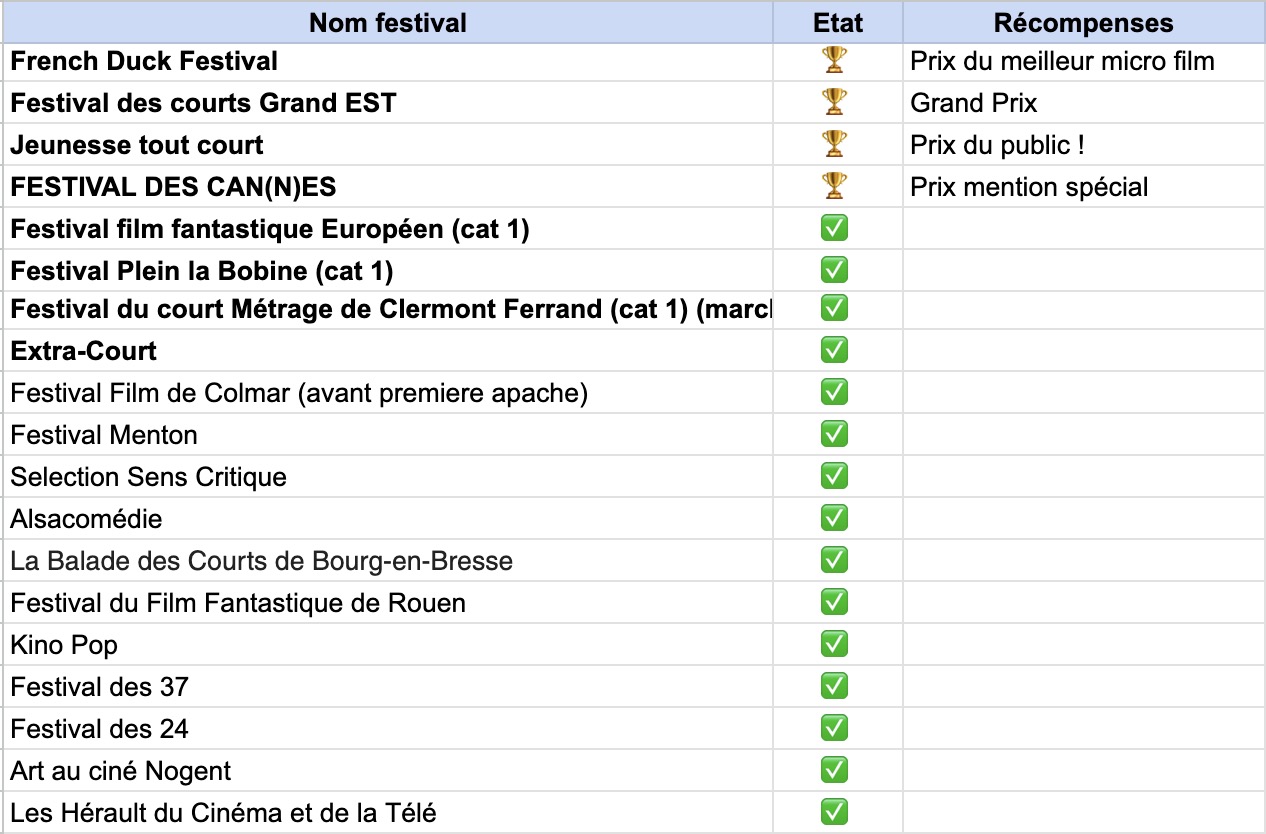Click the "Prix du meilleur micro film" cell

tap(1062, 62)
